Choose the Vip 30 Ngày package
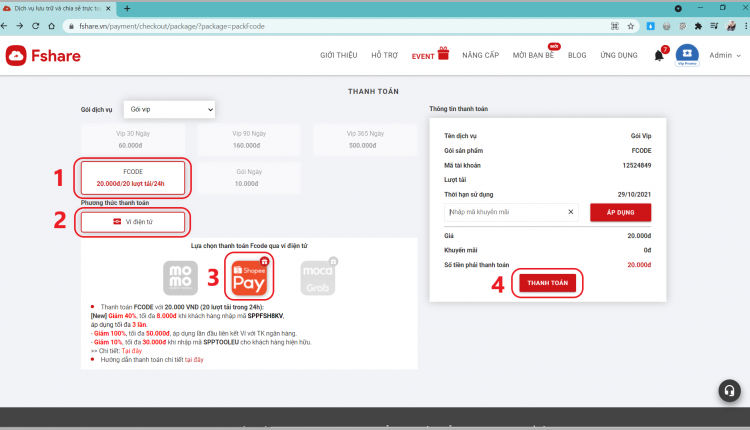Screen dimensions: 750x430 click(132, 139)
